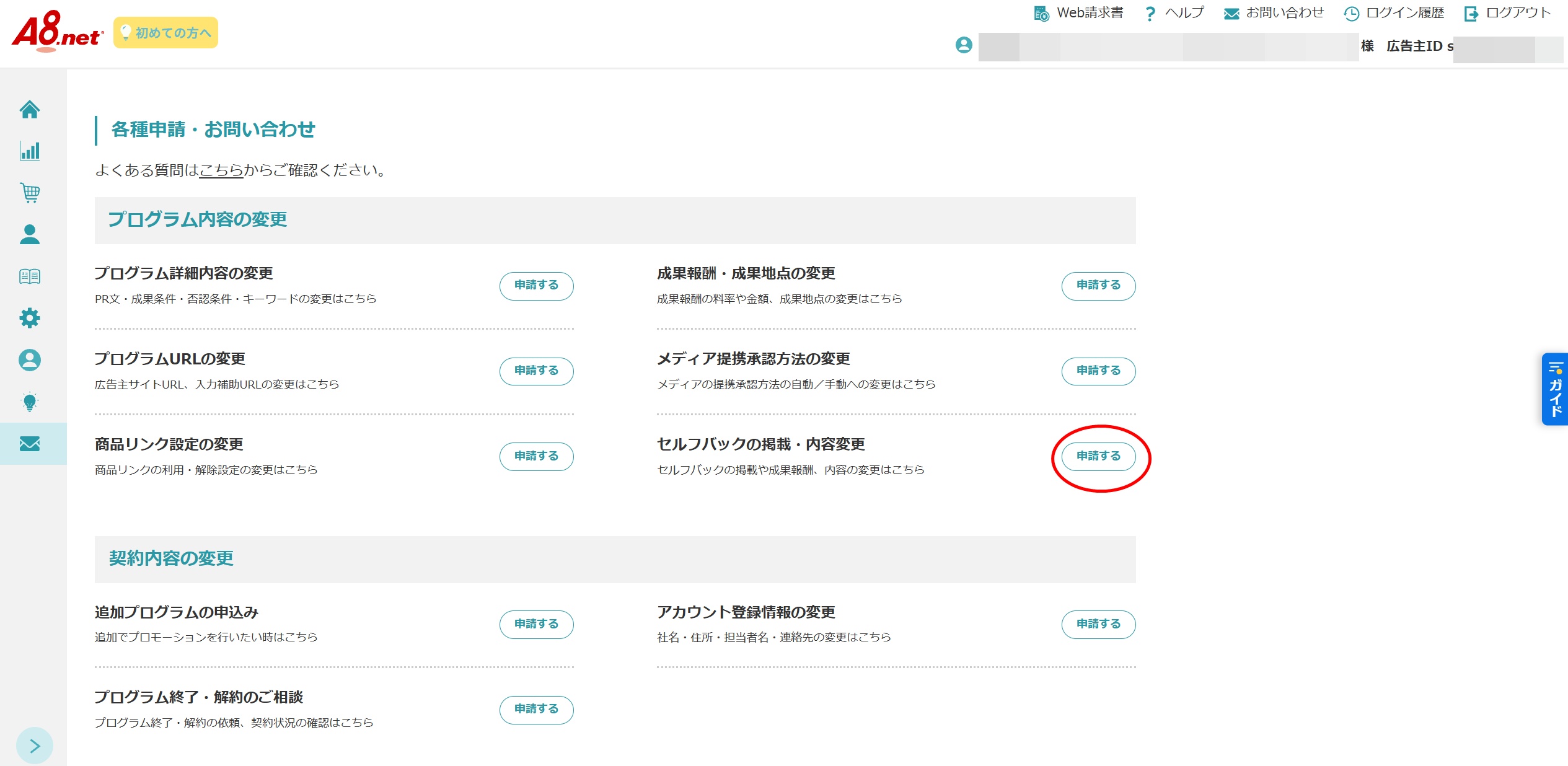The width and height of the screenshot is (1568, 766).
Task: Open the 初めての方へ beginner guide button
Action: click(x=165, y=32)
